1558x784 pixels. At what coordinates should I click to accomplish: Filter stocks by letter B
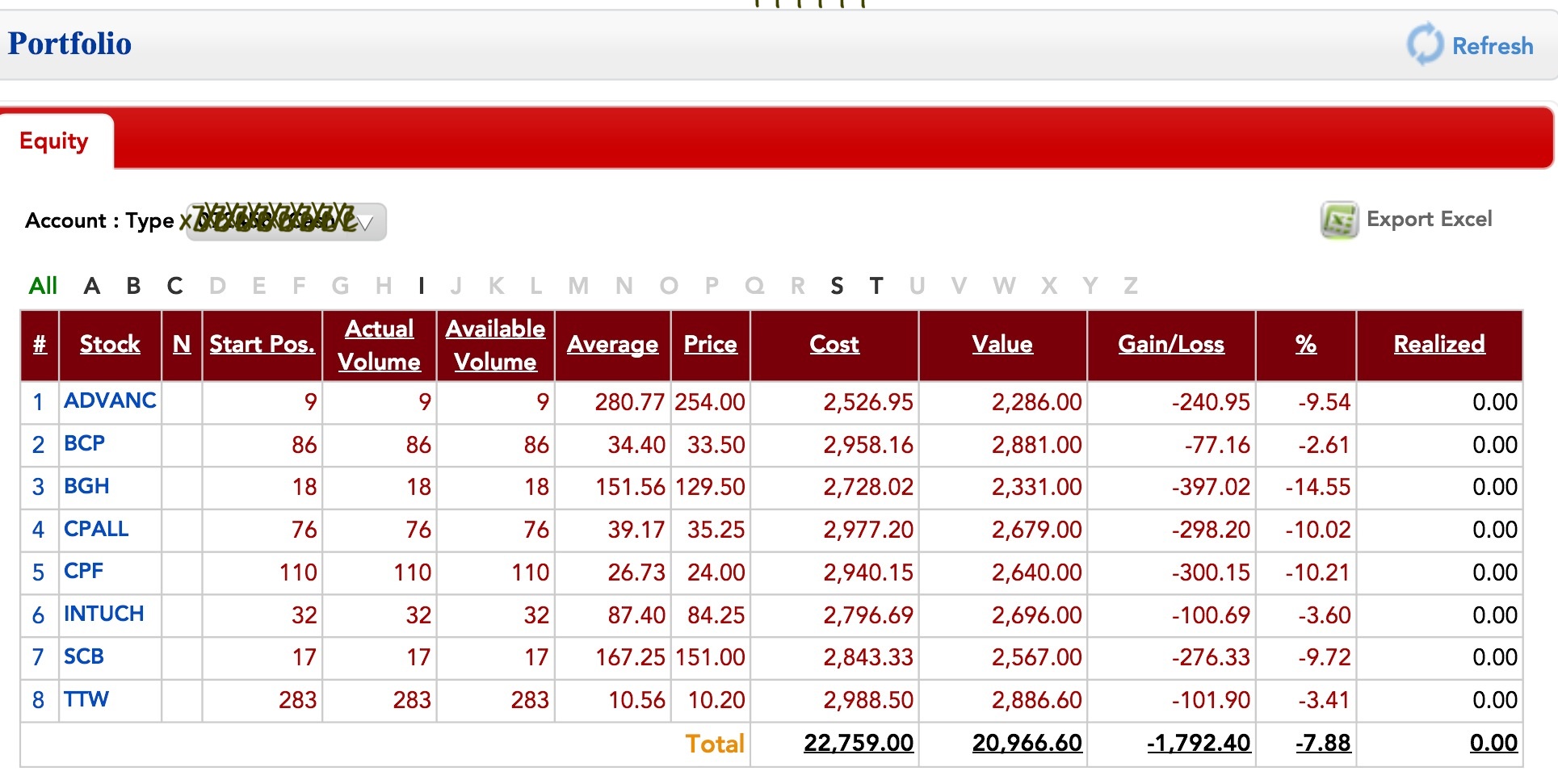(x=134, y=286)
